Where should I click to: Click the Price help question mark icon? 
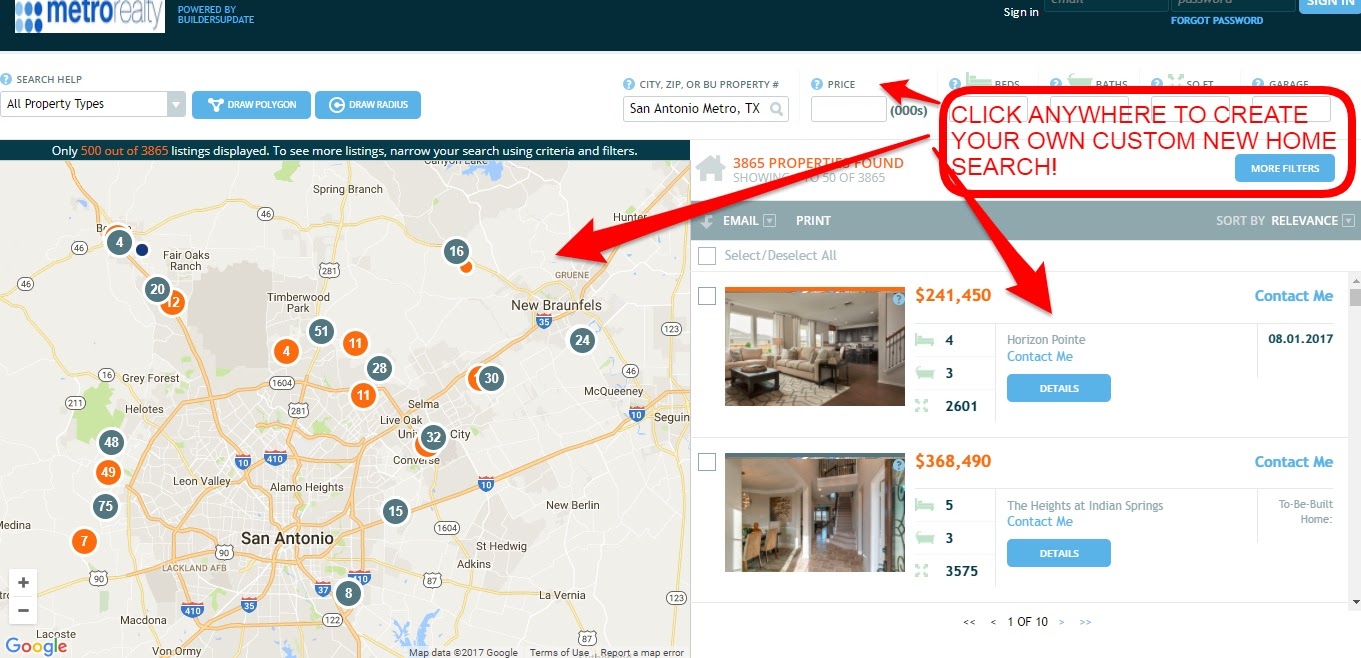(817, 85)
